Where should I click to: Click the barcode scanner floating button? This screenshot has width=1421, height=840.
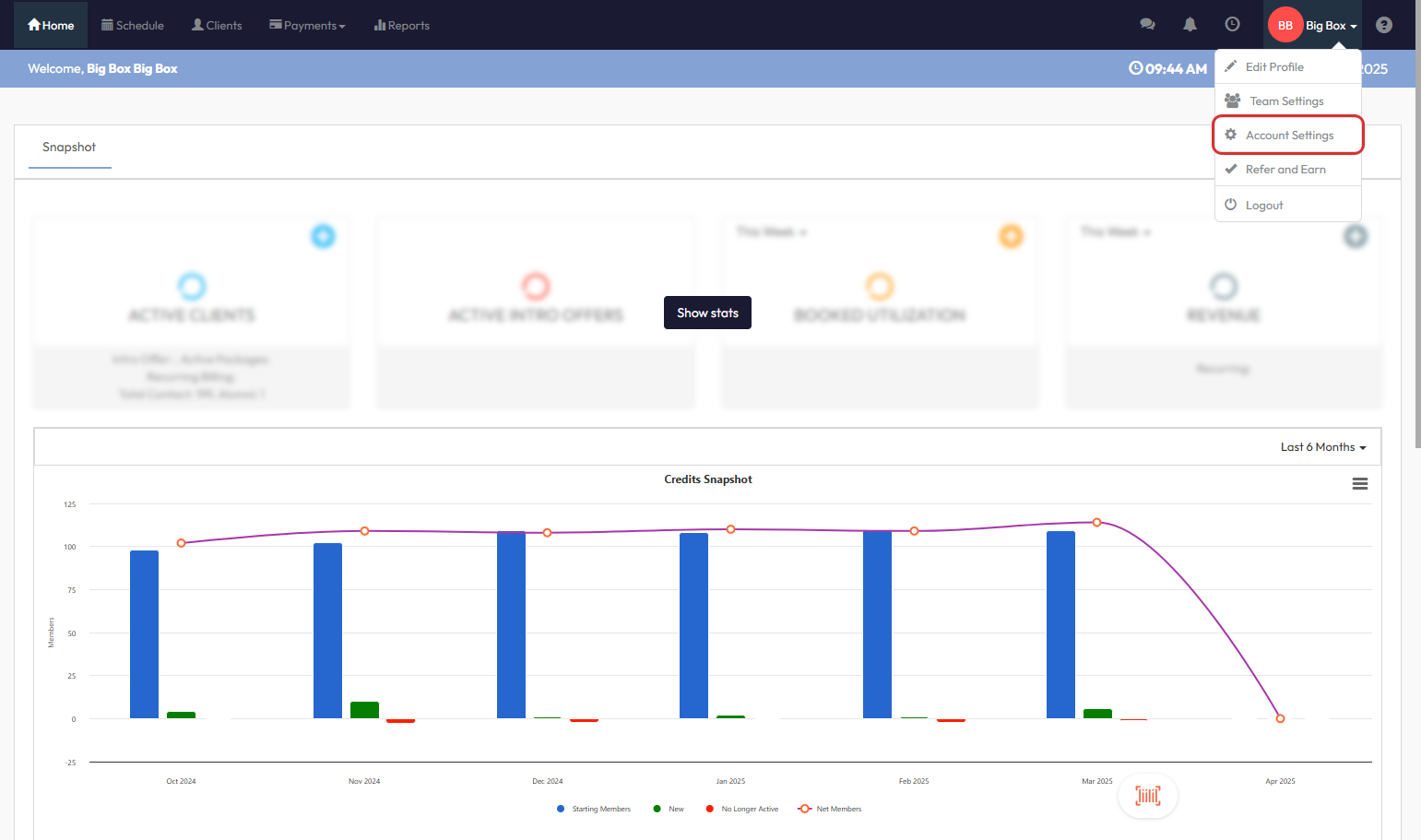[x=1147, y=796]
